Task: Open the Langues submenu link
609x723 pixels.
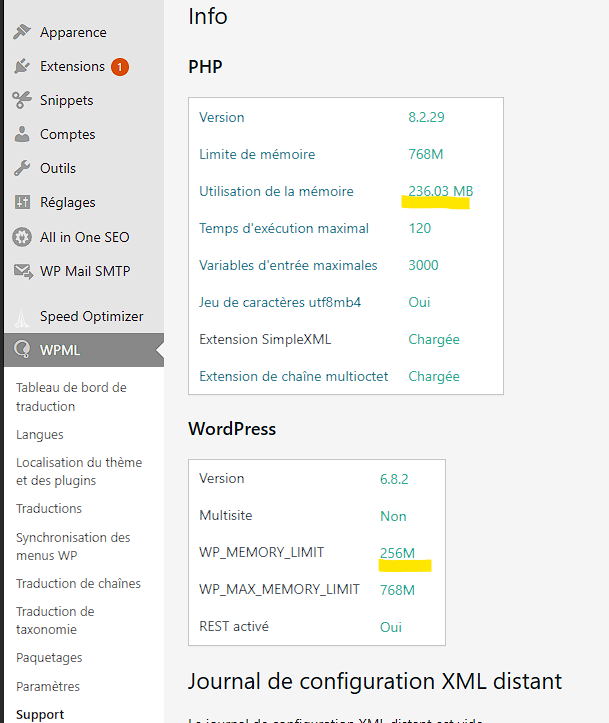Action: pyautogui.click(x=40, y=435)
